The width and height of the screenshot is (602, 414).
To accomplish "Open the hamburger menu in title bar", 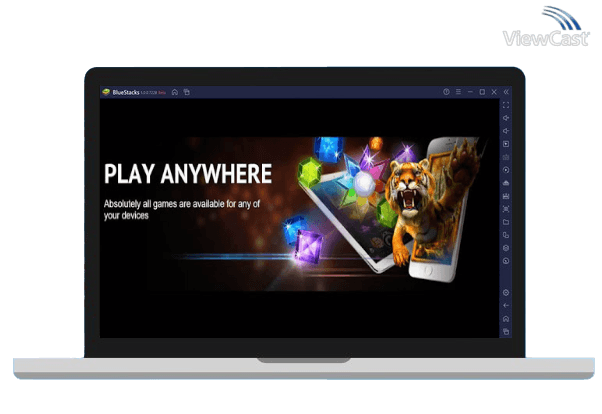I will [x=458, y=92].
